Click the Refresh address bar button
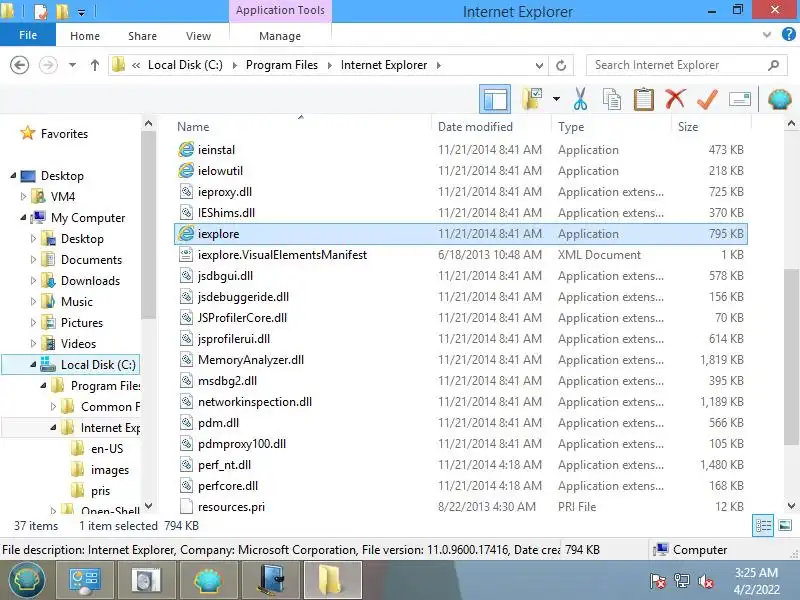800x600 pixels. coord(561,65)
